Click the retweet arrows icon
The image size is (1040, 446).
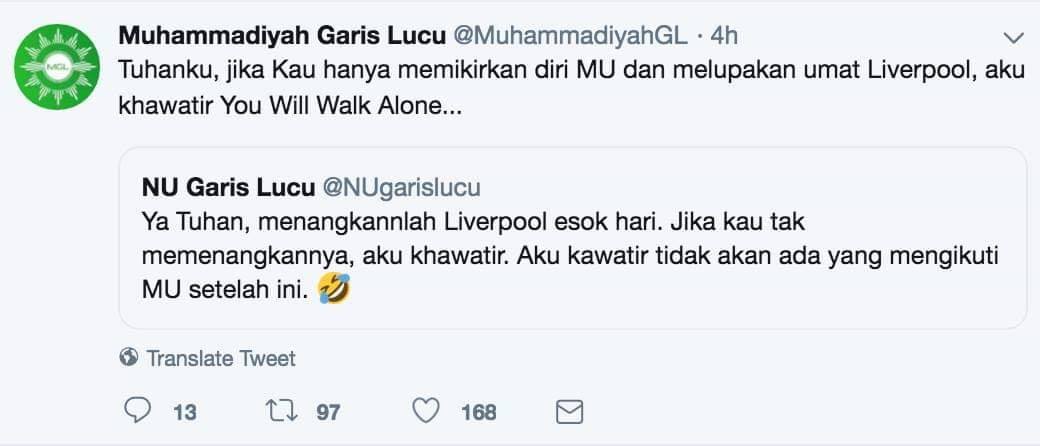(281, 411)
